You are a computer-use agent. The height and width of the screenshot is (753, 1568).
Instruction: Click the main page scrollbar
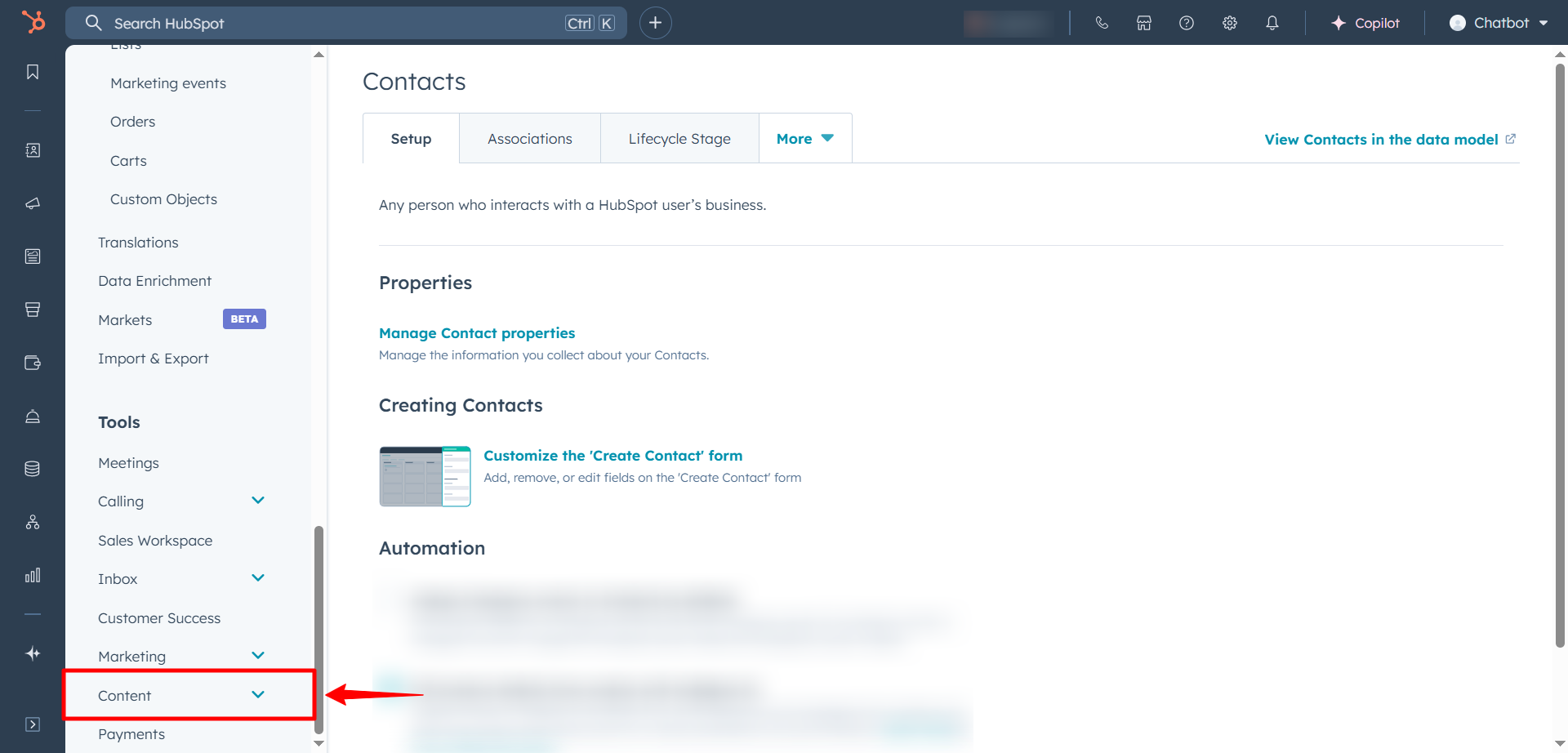(x=1560, y=355)
